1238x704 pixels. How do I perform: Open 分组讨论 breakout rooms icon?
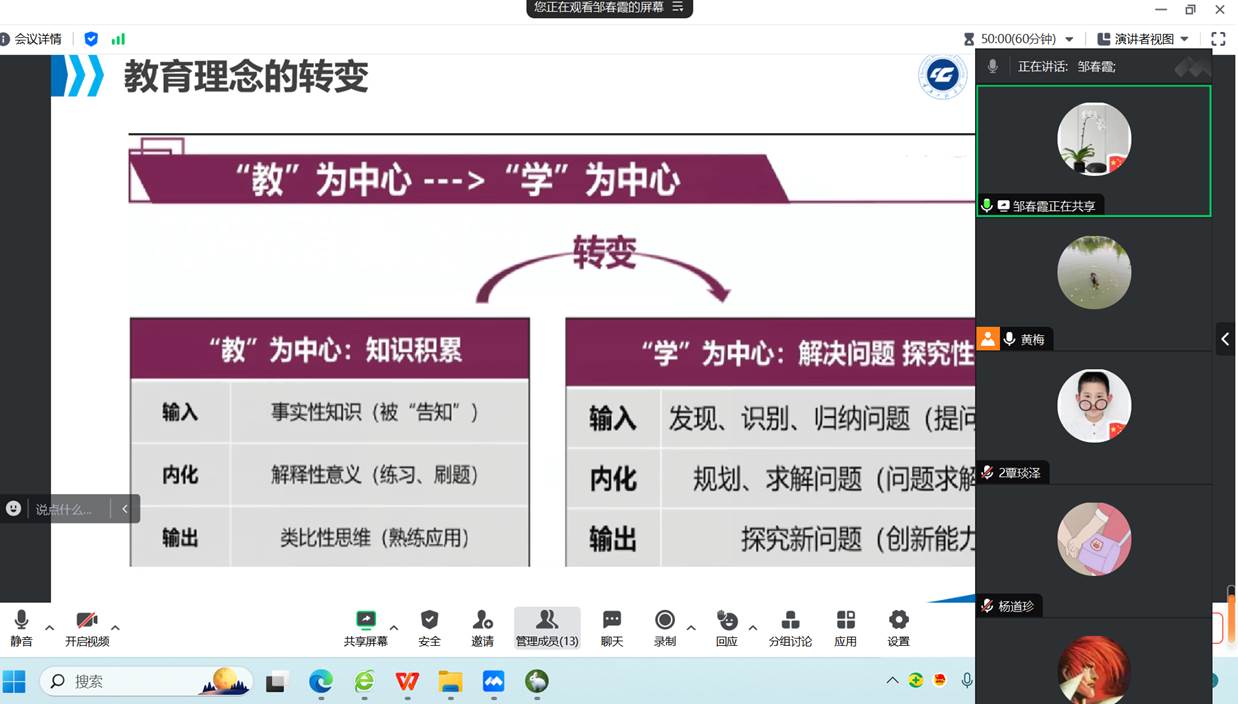pos(790,621)
